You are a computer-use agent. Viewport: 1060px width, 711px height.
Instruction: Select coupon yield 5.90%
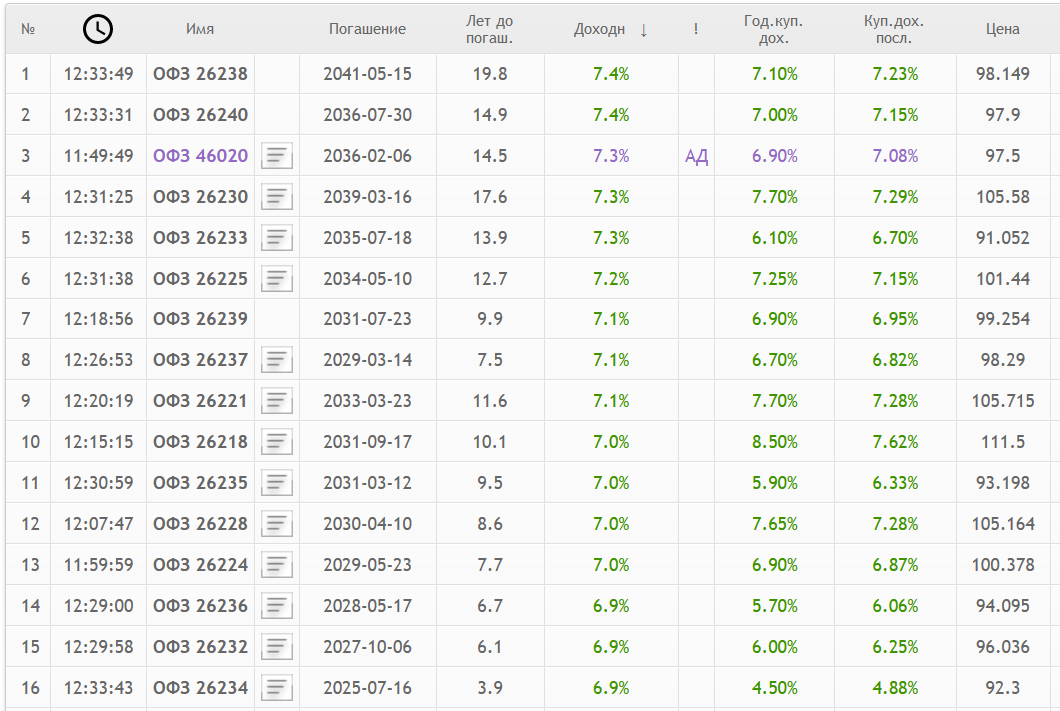[774, 483]
